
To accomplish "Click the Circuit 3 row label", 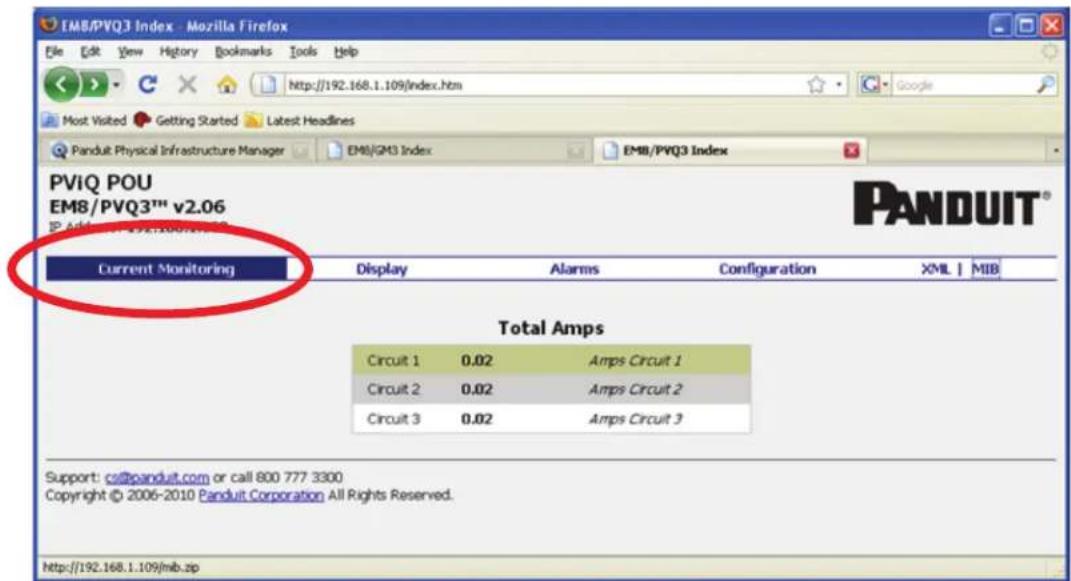I will (393, 419).
